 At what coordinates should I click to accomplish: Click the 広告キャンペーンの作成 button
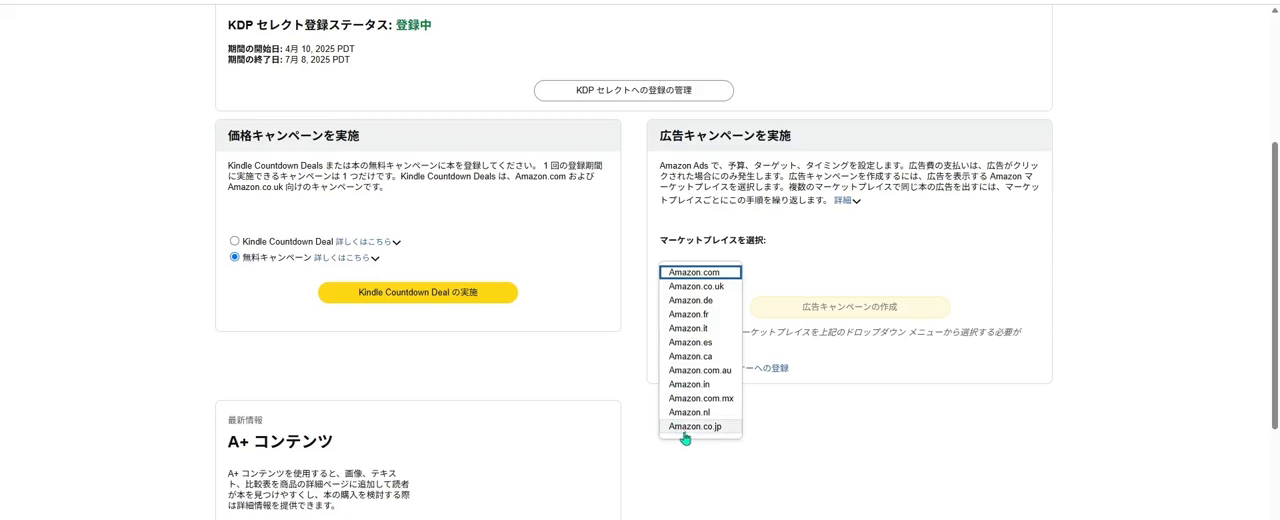coord(850,307)
